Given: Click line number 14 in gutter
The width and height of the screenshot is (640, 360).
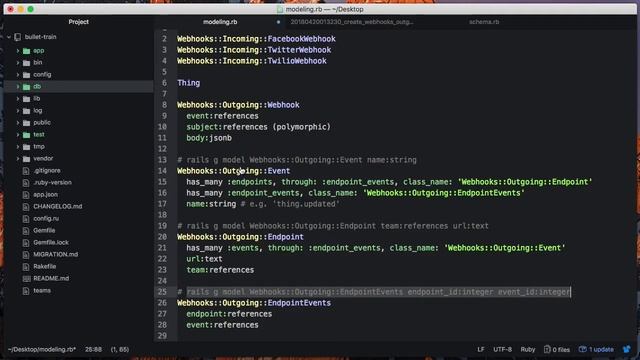Looking at the screenshot, I should 162,171.
